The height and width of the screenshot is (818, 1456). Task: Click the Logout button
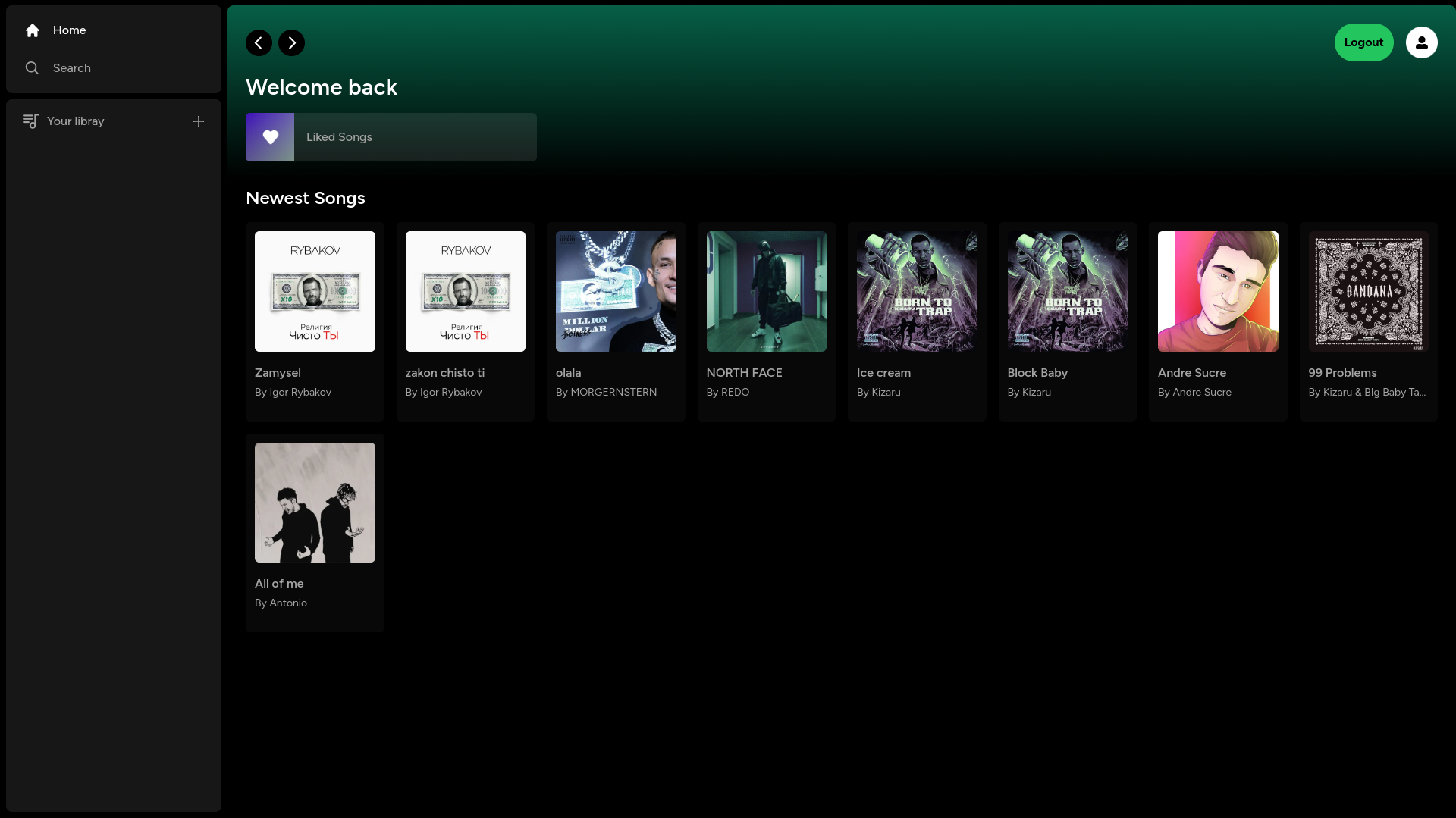[1363, 42]
